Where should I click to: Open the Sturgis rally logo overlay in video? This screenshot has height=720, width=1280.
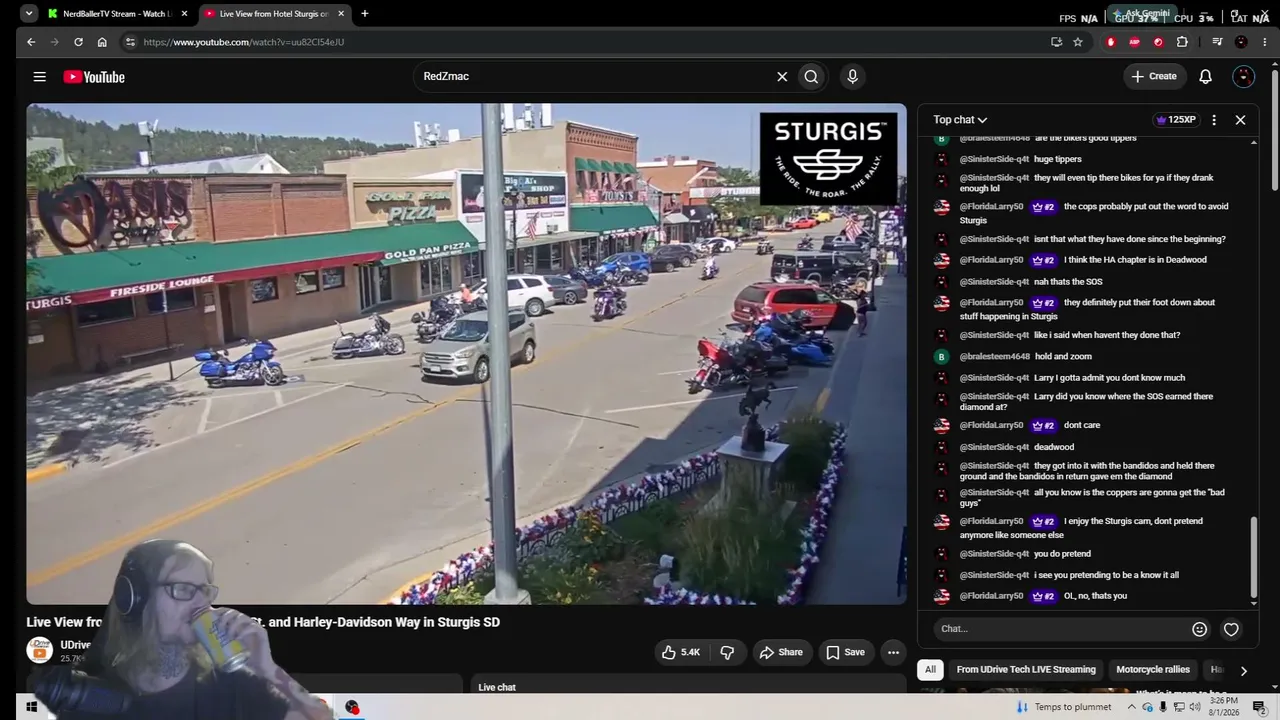click(x=828, y=158)
